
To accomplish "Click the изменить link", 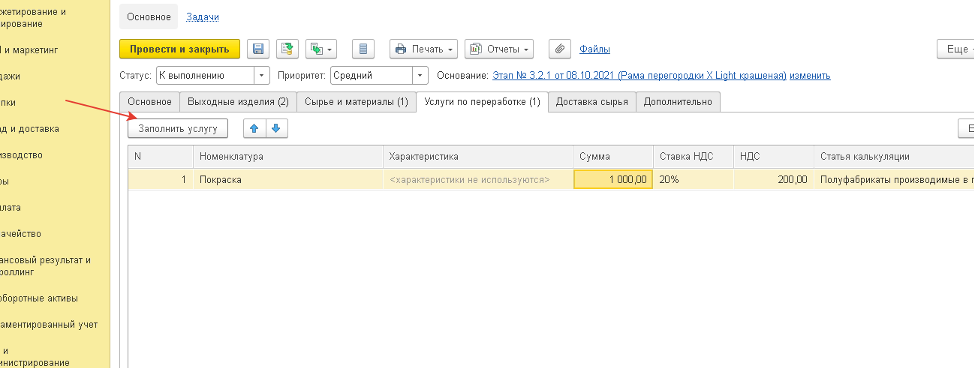I will 810,76.
